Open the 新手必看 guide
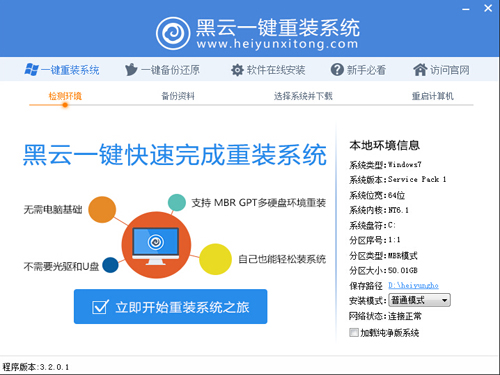 click(x=358, y=70)
